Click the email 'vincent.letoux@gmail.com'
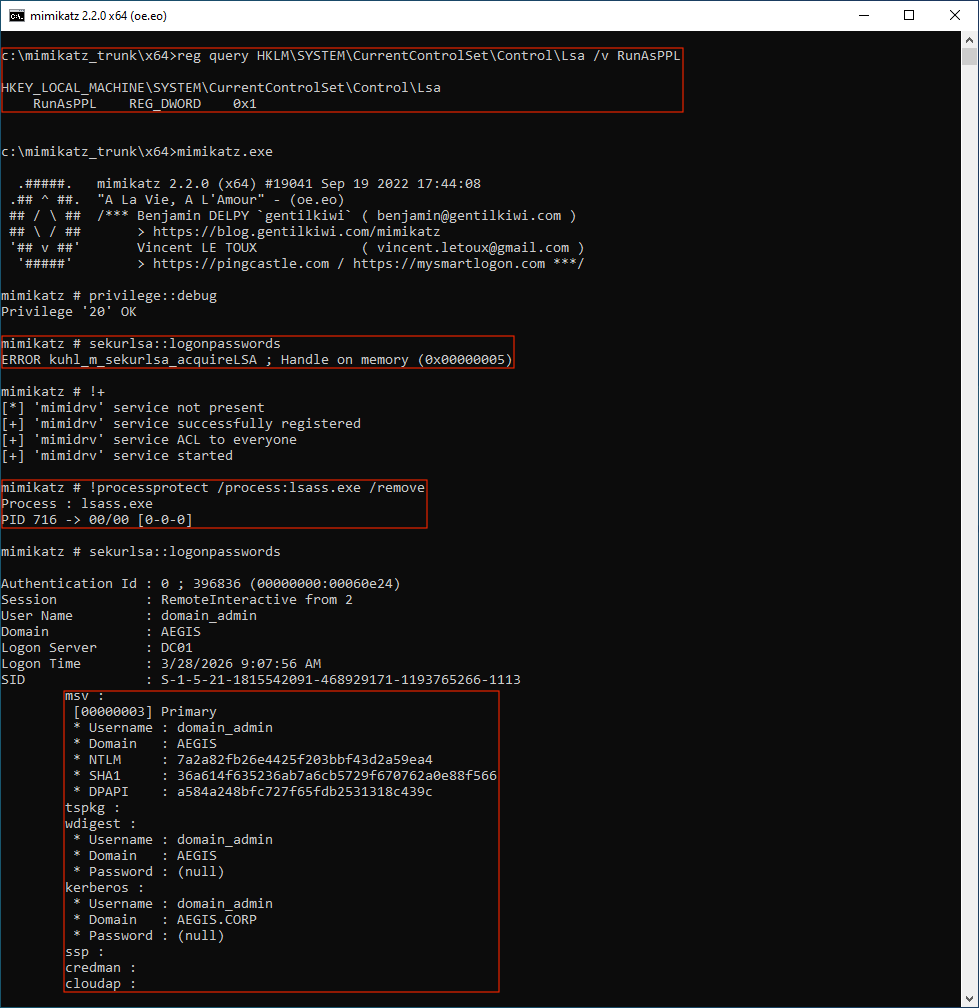 click(x=472, y=248)
